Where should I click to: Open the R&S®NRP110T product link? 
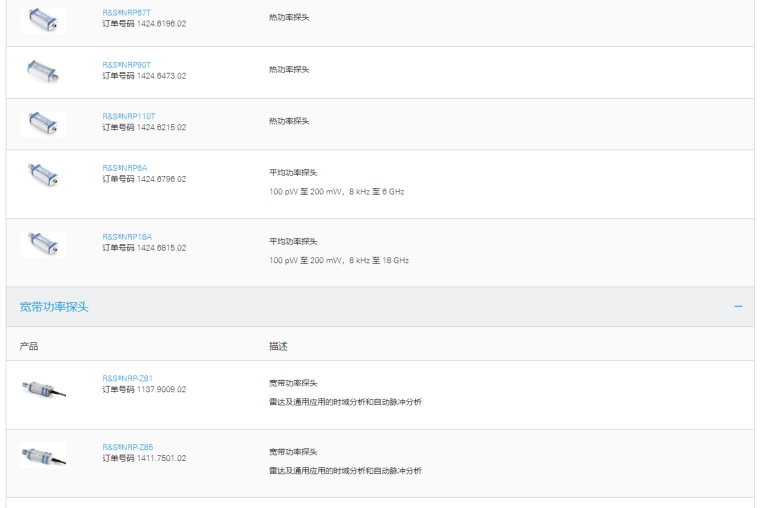coord(128,116)
